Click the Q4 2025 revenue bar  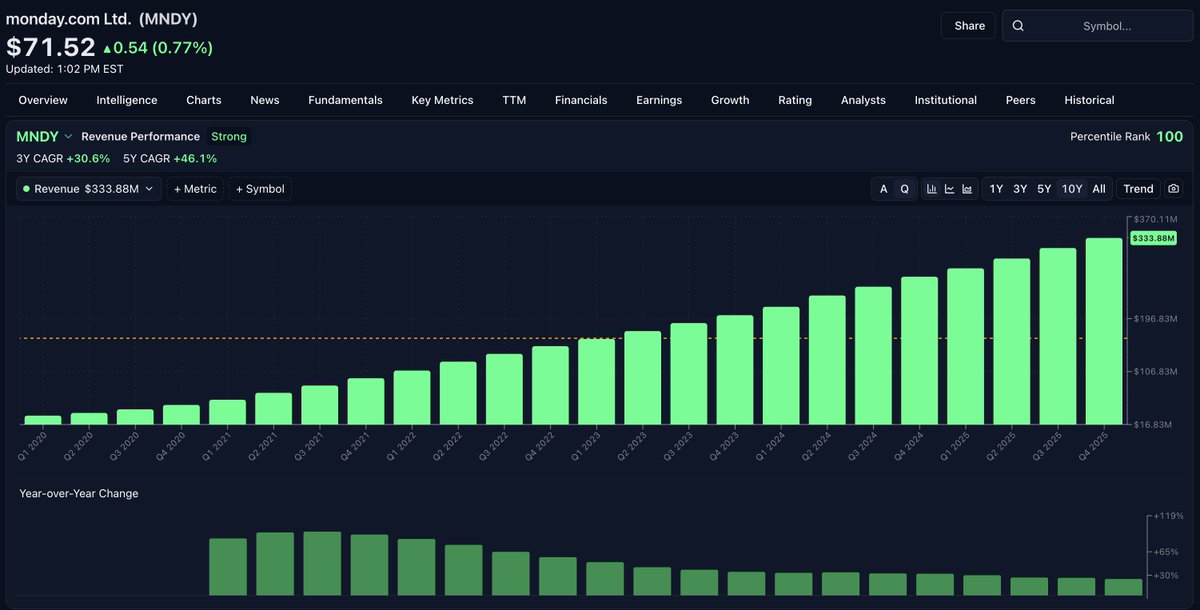(x=1103, y=331)
